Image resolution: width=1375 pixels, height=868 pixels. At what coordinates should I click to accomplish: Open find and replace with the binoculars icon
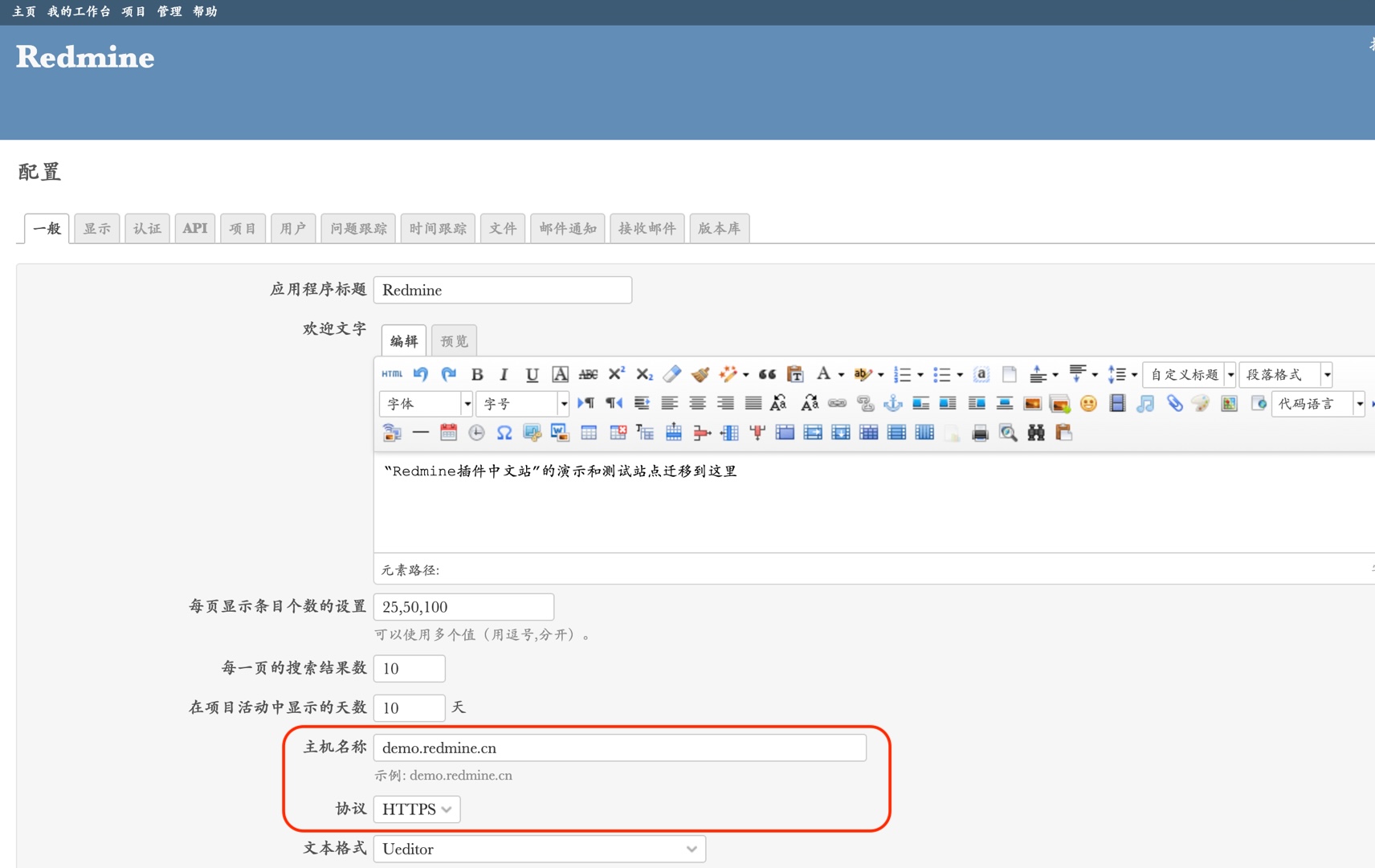1036,433
